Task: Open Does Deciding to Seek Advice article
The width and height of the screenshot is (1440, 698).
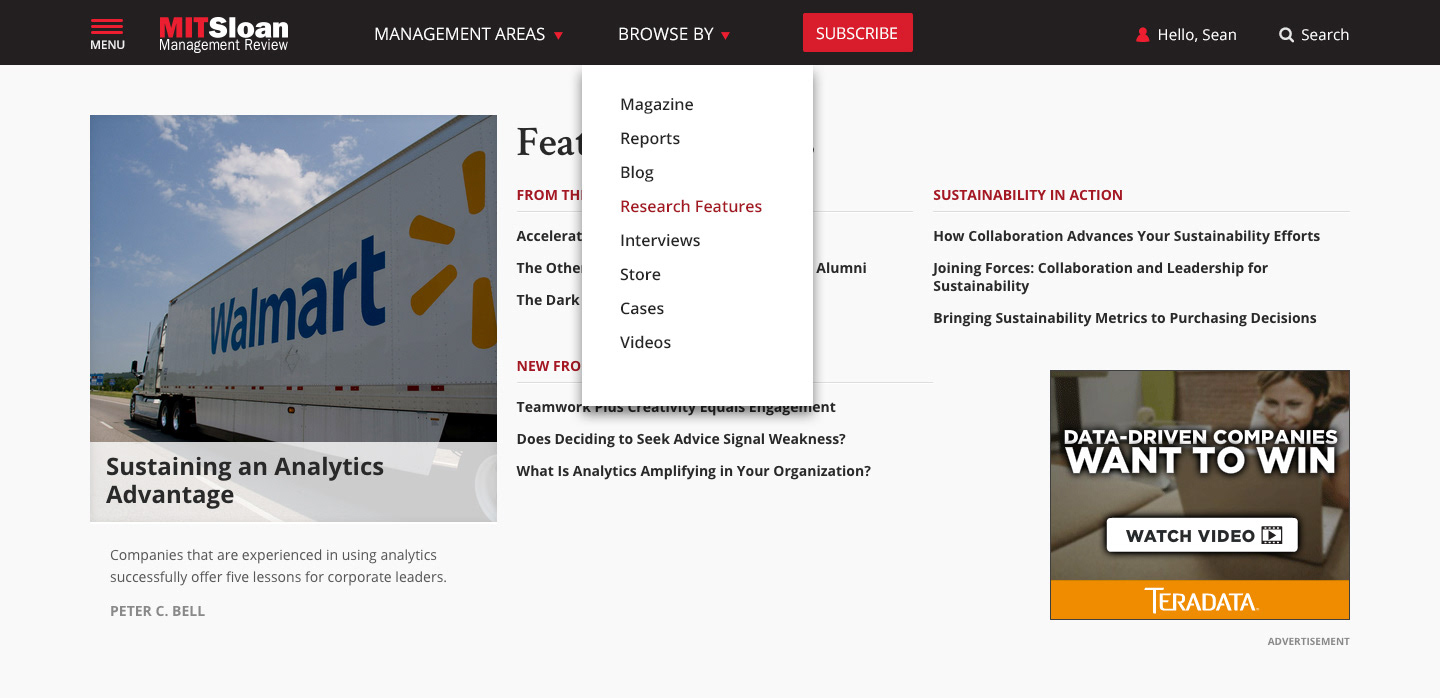Action: pyautogui.click(x=681, y=439)
